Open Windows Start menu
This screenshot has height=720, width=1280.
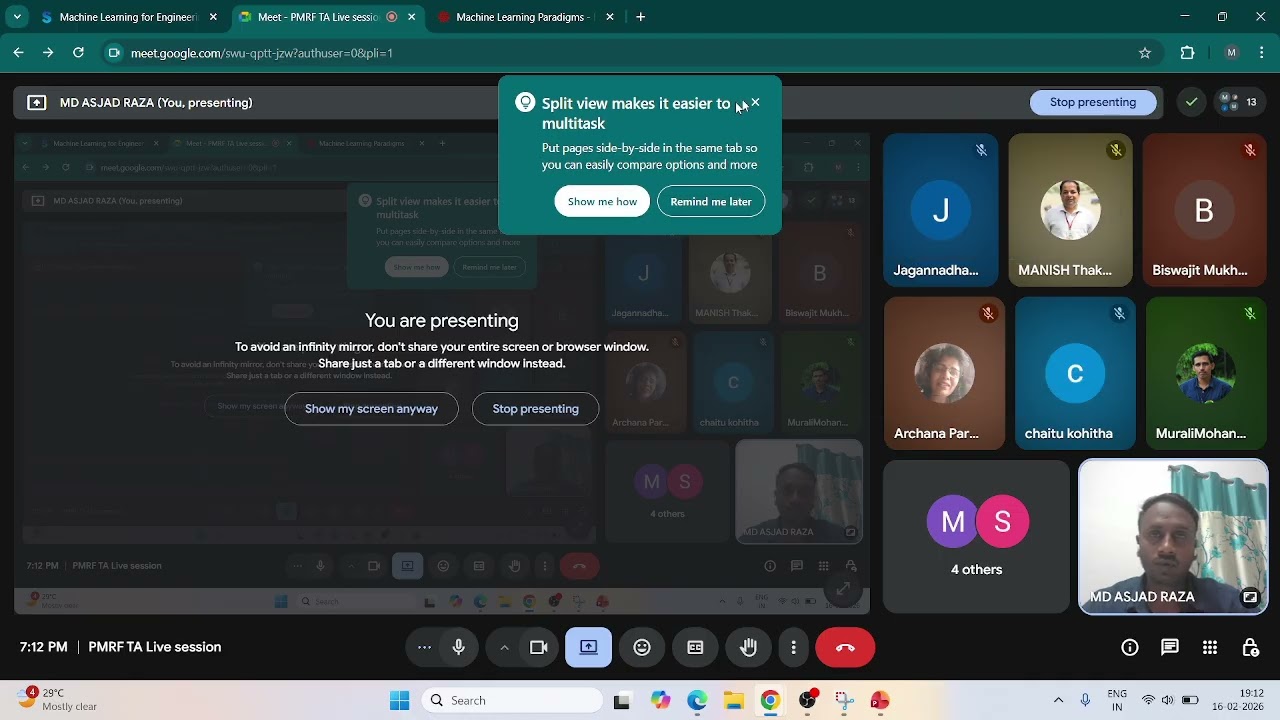click(399, 700)
